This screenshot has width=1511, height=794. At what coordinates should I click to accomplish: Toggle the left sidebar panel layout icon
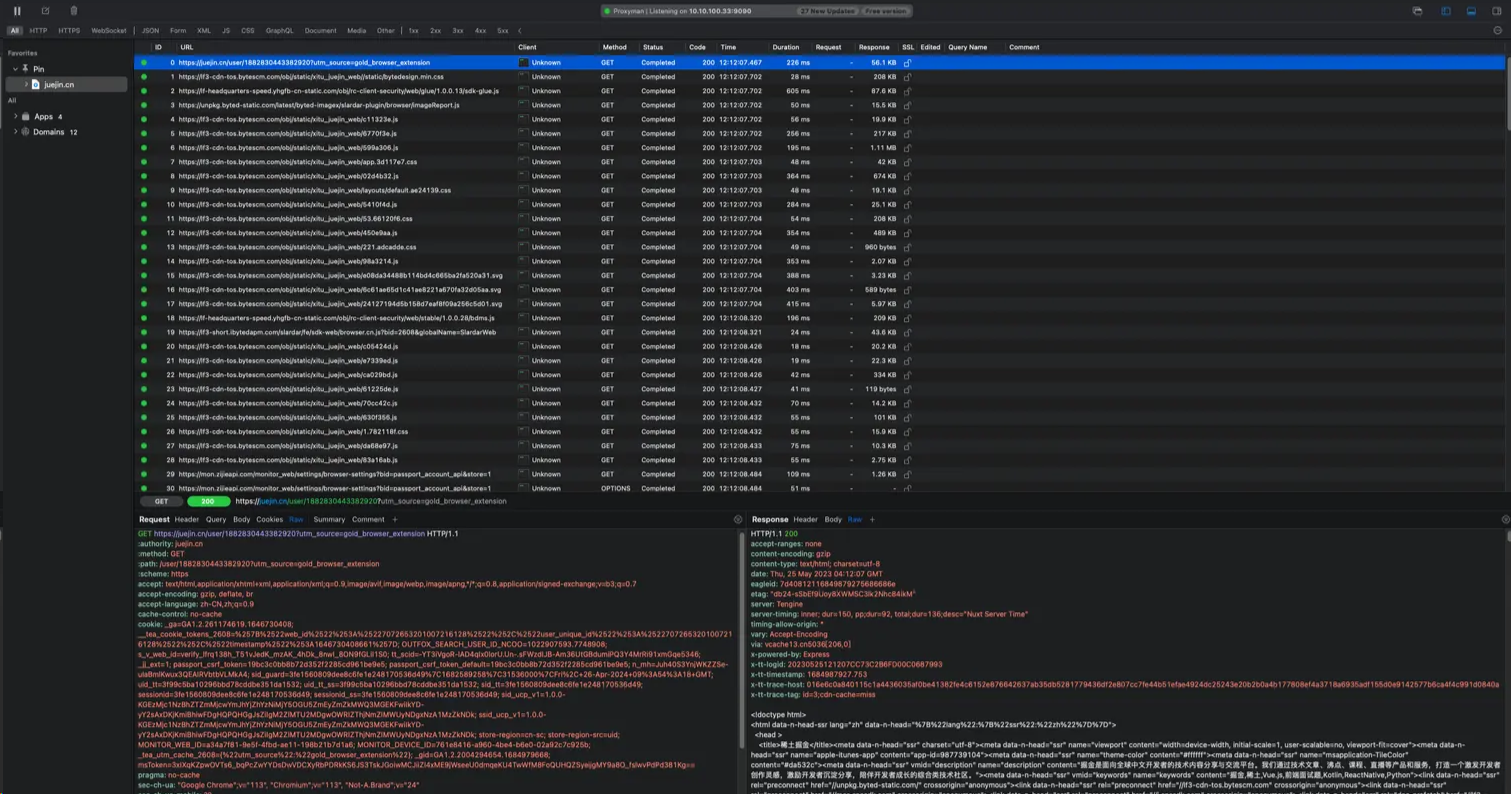1446,11
